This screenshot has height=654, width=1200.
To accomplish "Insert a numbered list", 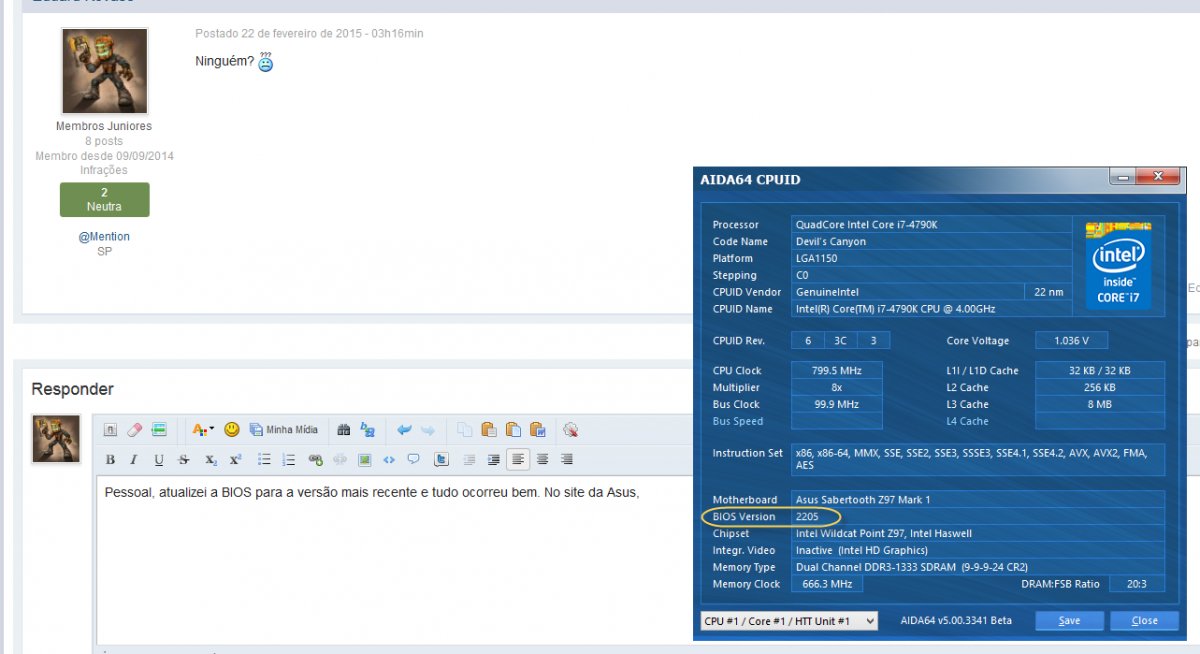I will tap(289, 460).
